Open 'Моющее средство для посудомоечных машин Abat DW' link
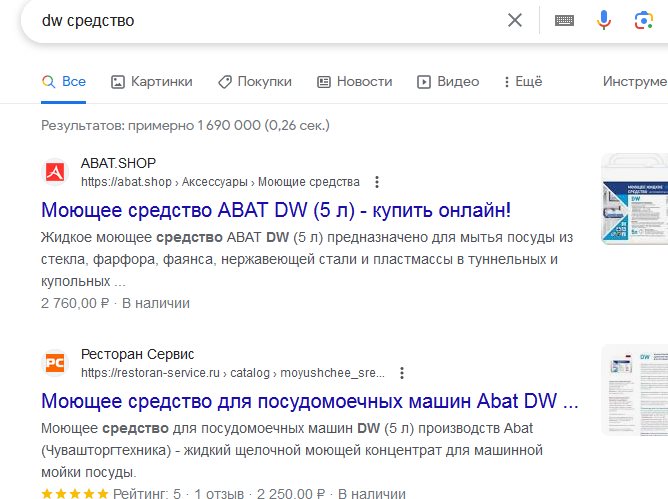Image resolution: width=668 pixels, height=499 pixels. click(310, 401)
